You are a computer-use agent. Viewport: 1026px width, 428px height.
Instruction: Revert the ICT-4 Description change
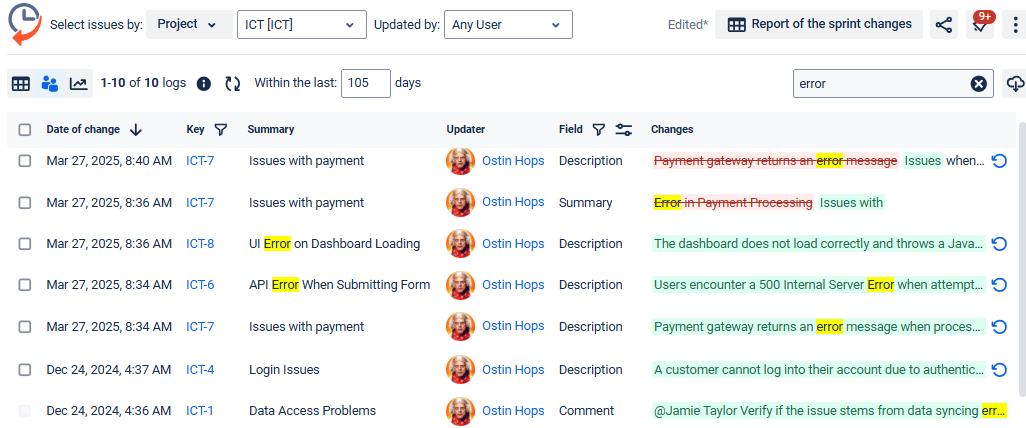coord(999,370)
